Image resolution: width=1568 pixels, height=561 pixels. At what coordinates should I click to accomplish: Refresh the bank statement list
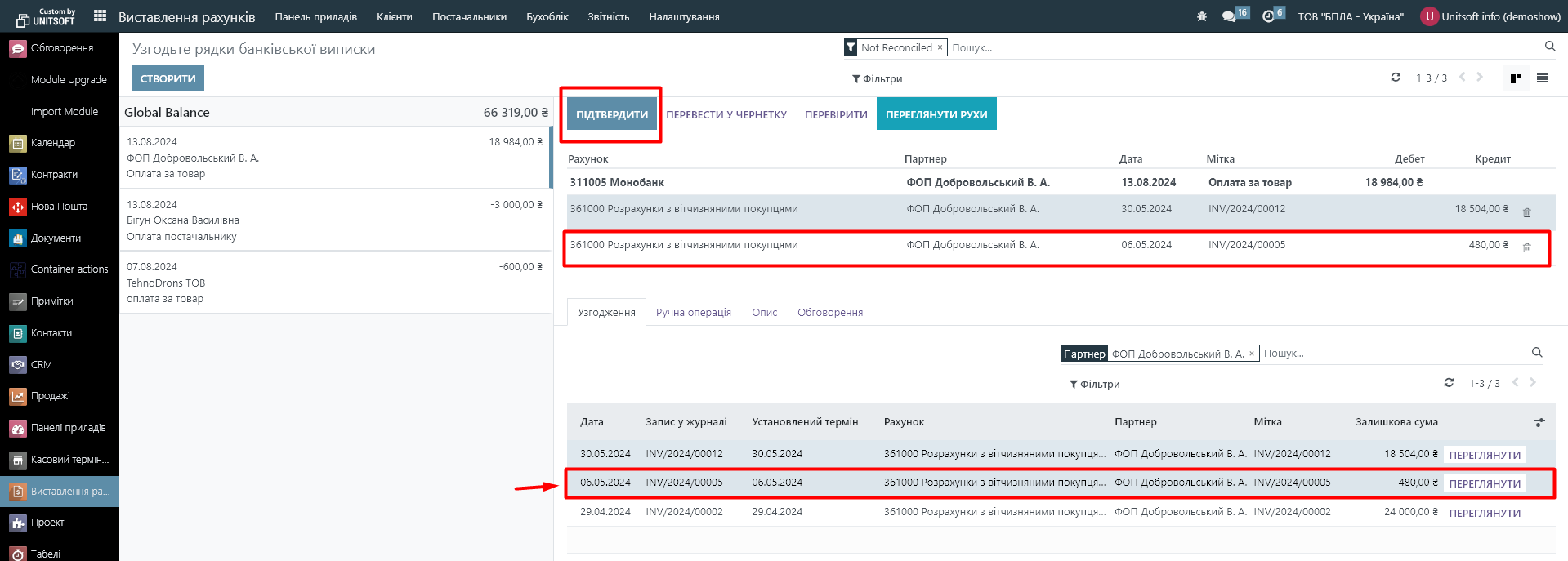click(1396, 78)
